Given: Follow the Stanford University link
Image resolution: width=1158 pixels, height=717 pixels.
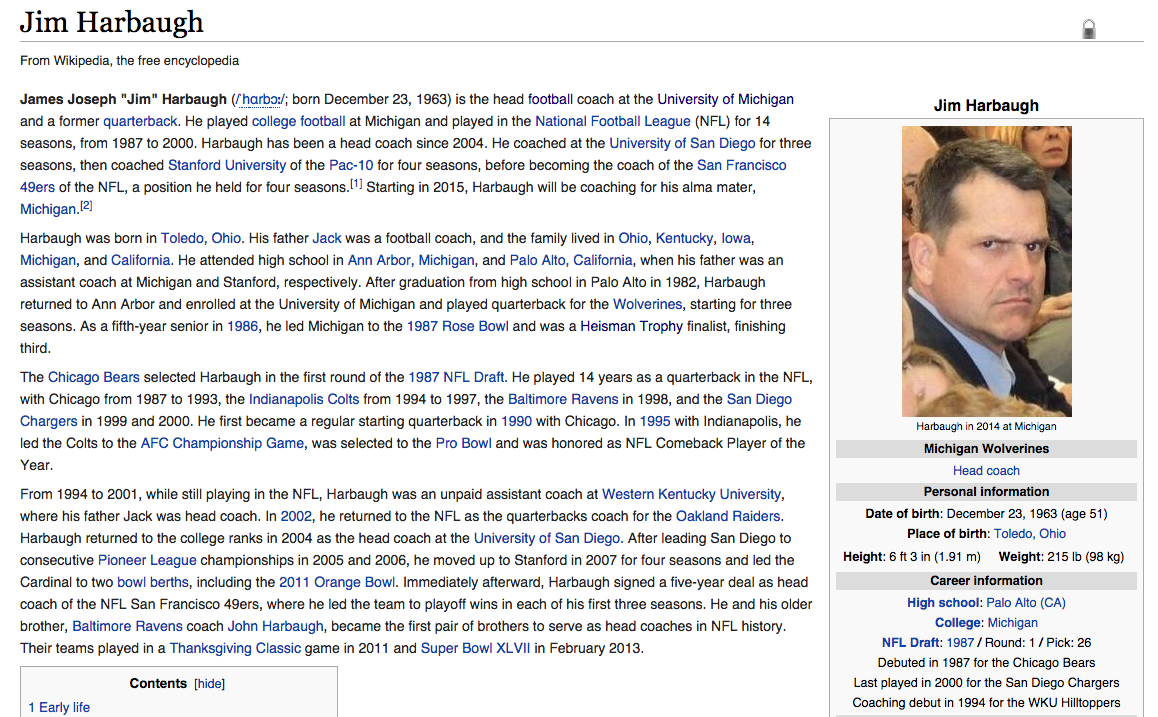Looking at the screenshot, I should (227, 165).
